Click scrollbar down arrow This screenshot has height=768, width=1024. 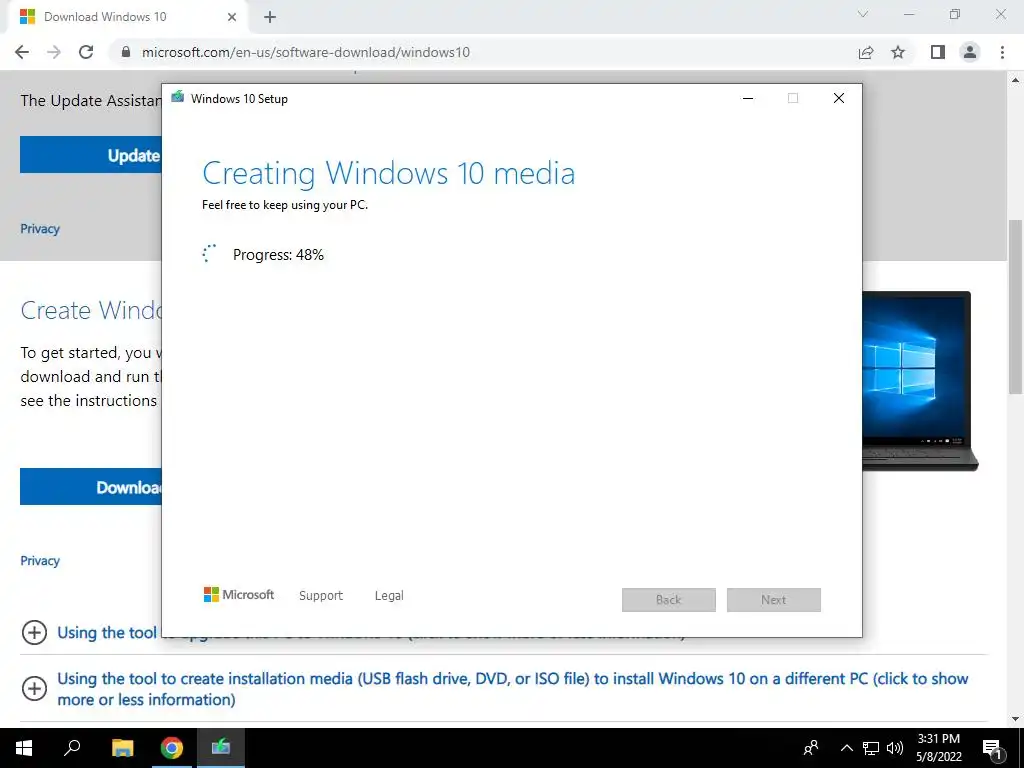tap(1015, 719)
